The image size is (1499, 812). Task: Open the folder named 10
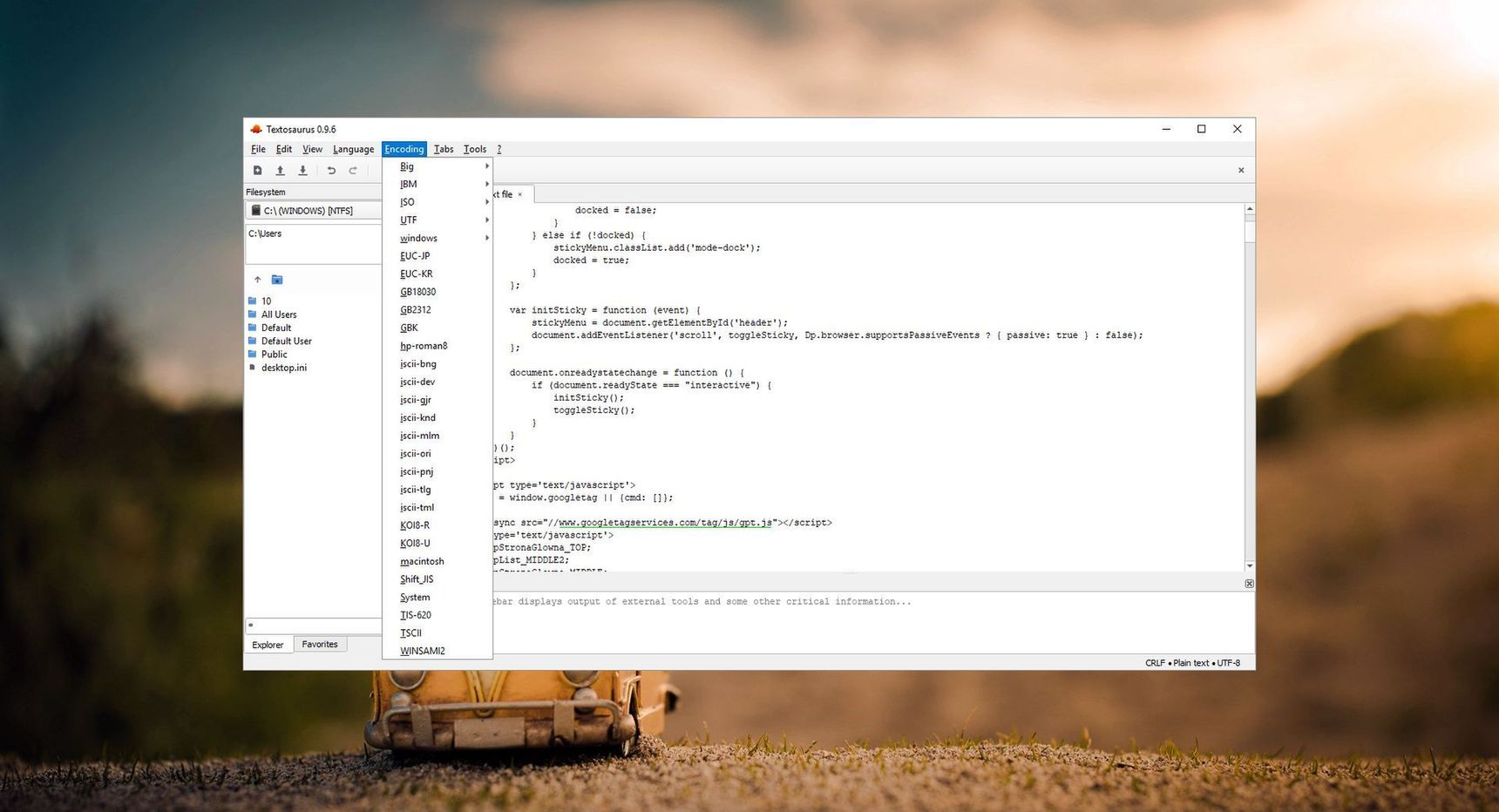260,301
